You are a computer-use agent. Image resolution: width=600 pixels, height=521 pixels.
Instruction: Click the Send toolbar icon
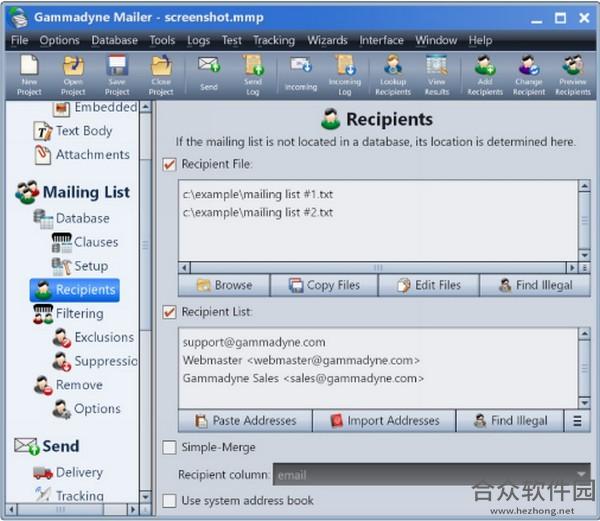(209, 75)
